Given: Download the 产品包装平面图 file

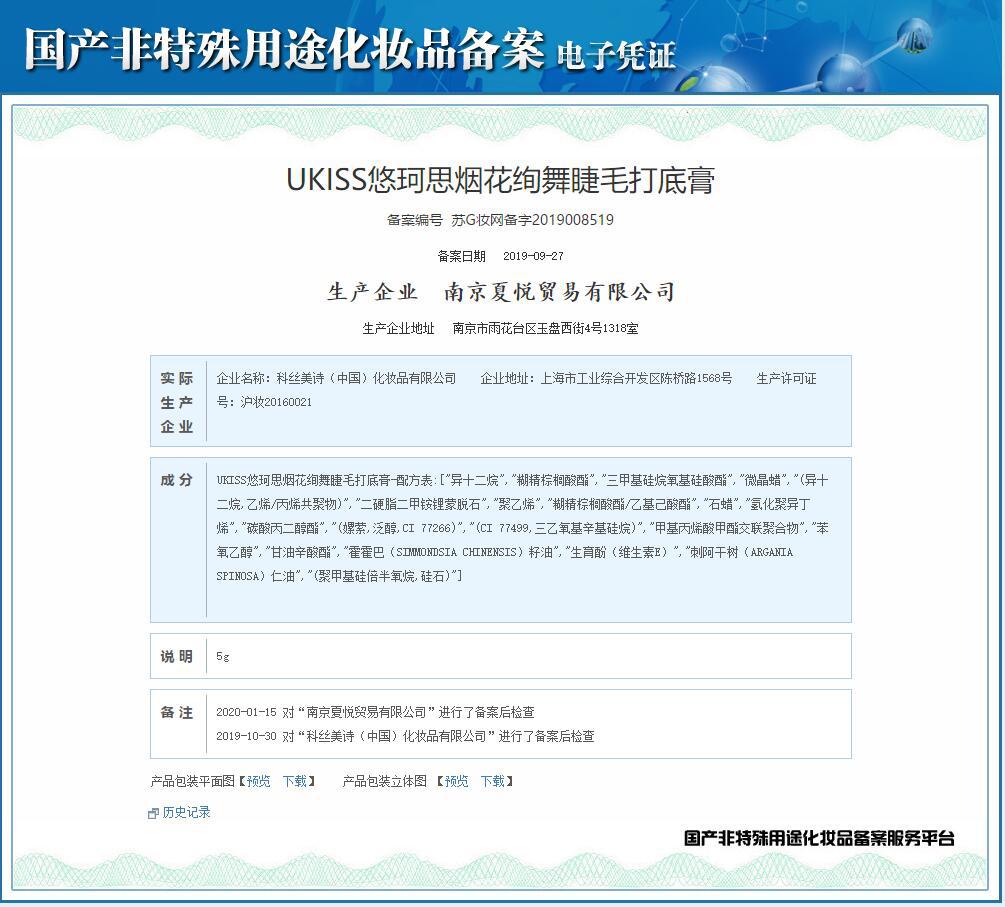Looking at the screenshot, I should [x=295, y=781].
